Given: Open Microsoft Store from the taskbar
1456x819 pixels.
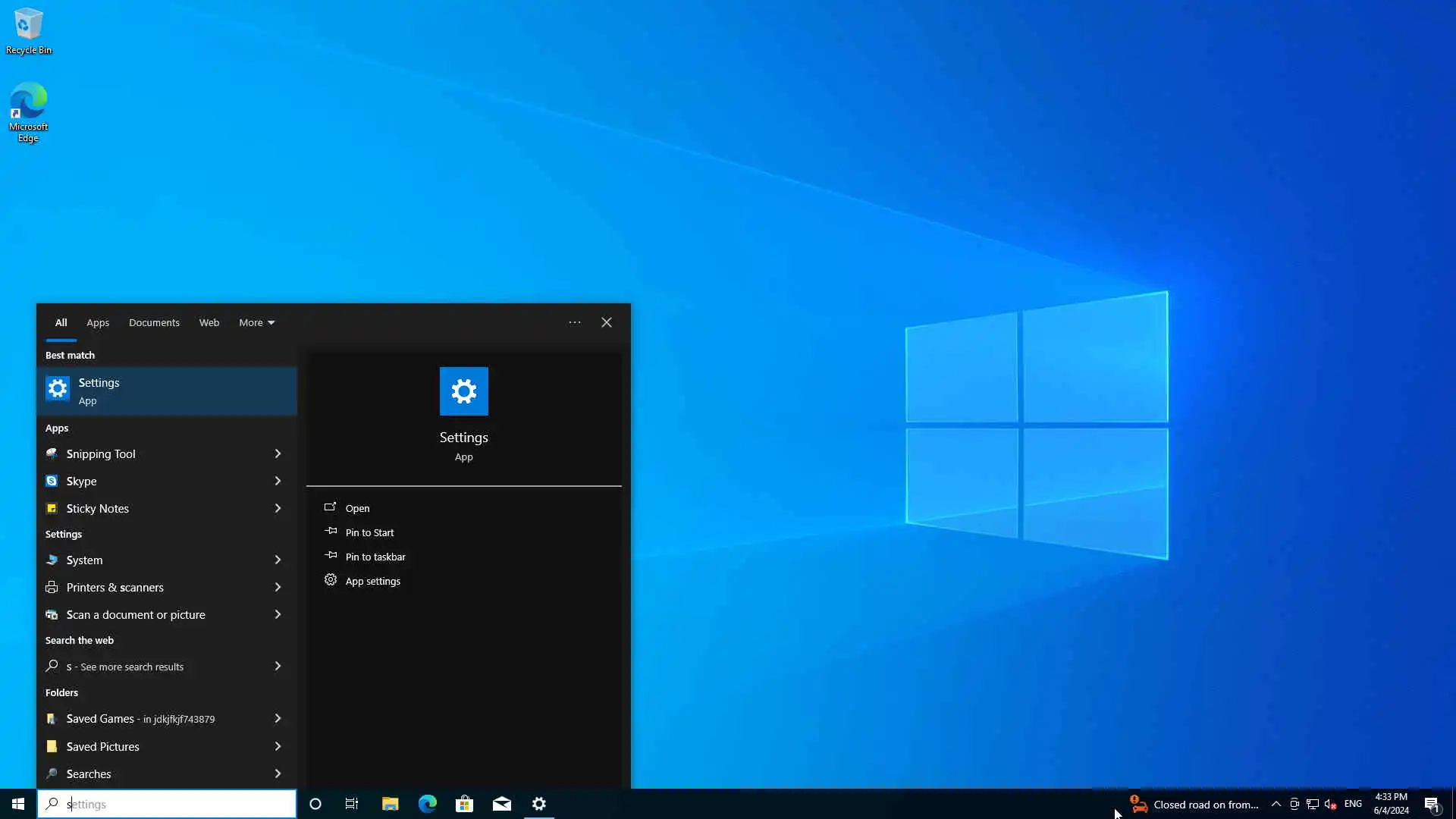Looking at the screenshot, I should 464,804.
